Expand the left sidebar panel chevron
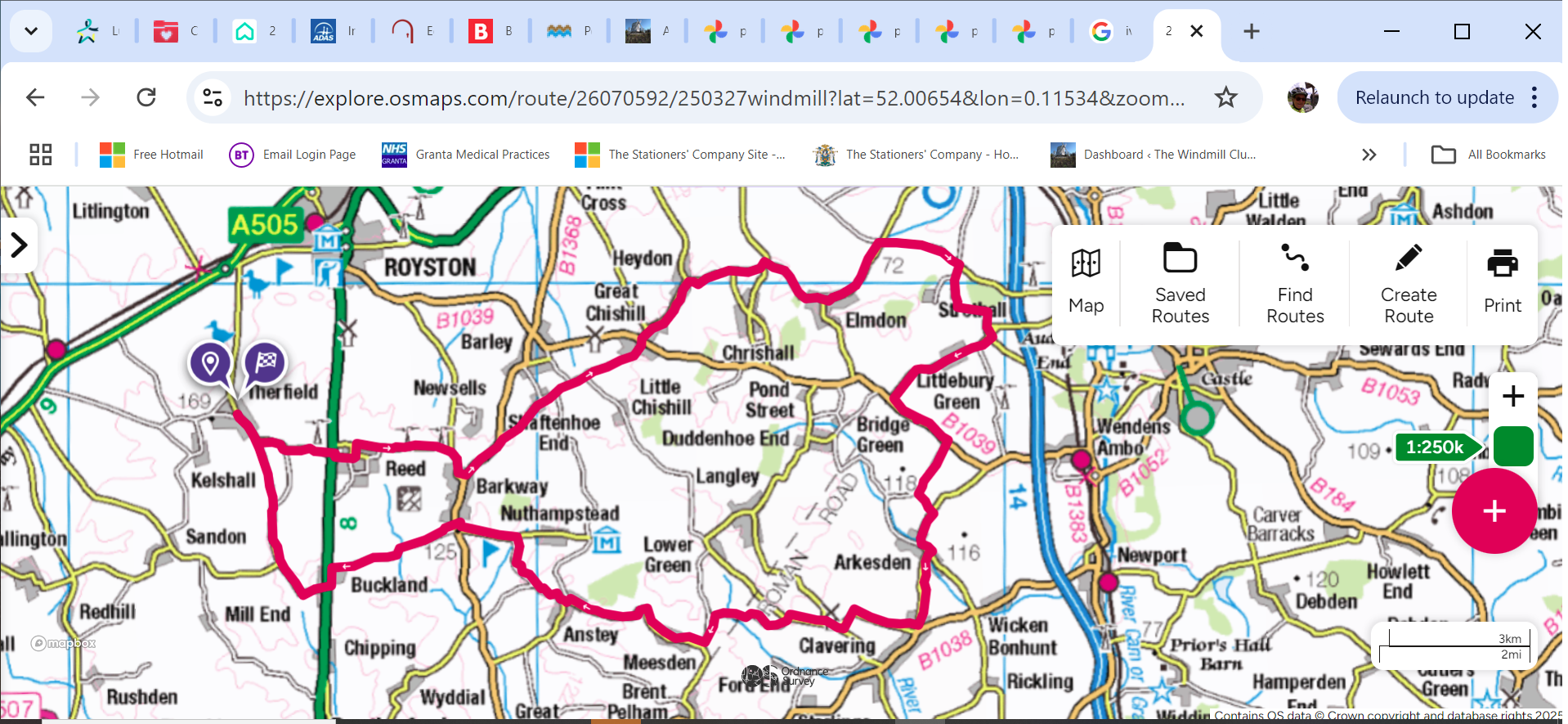 click(19, 245)
